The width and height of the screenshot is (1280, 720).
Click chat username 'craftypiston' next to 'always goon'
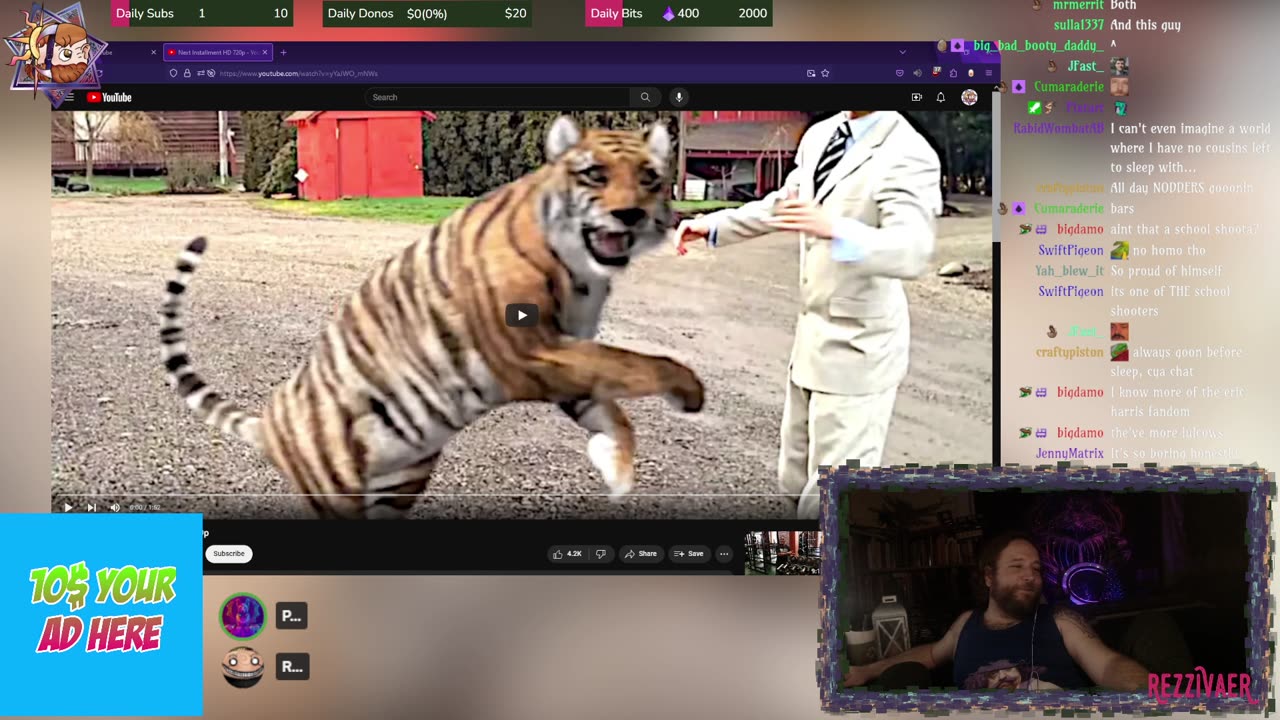(x=1070, y=352)
